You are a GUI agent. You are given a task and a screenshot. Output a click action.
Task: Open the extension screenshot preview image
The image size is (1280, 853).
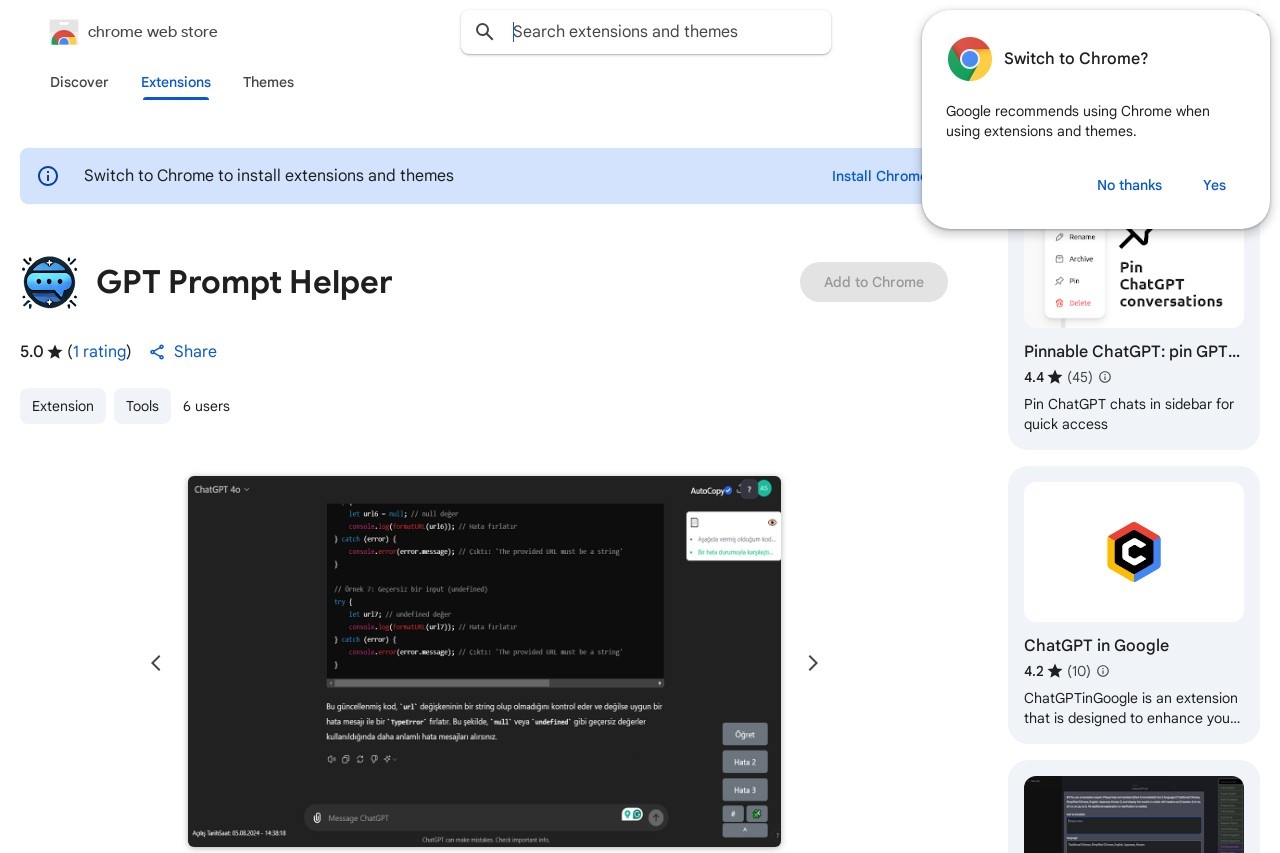click(484, 661)
